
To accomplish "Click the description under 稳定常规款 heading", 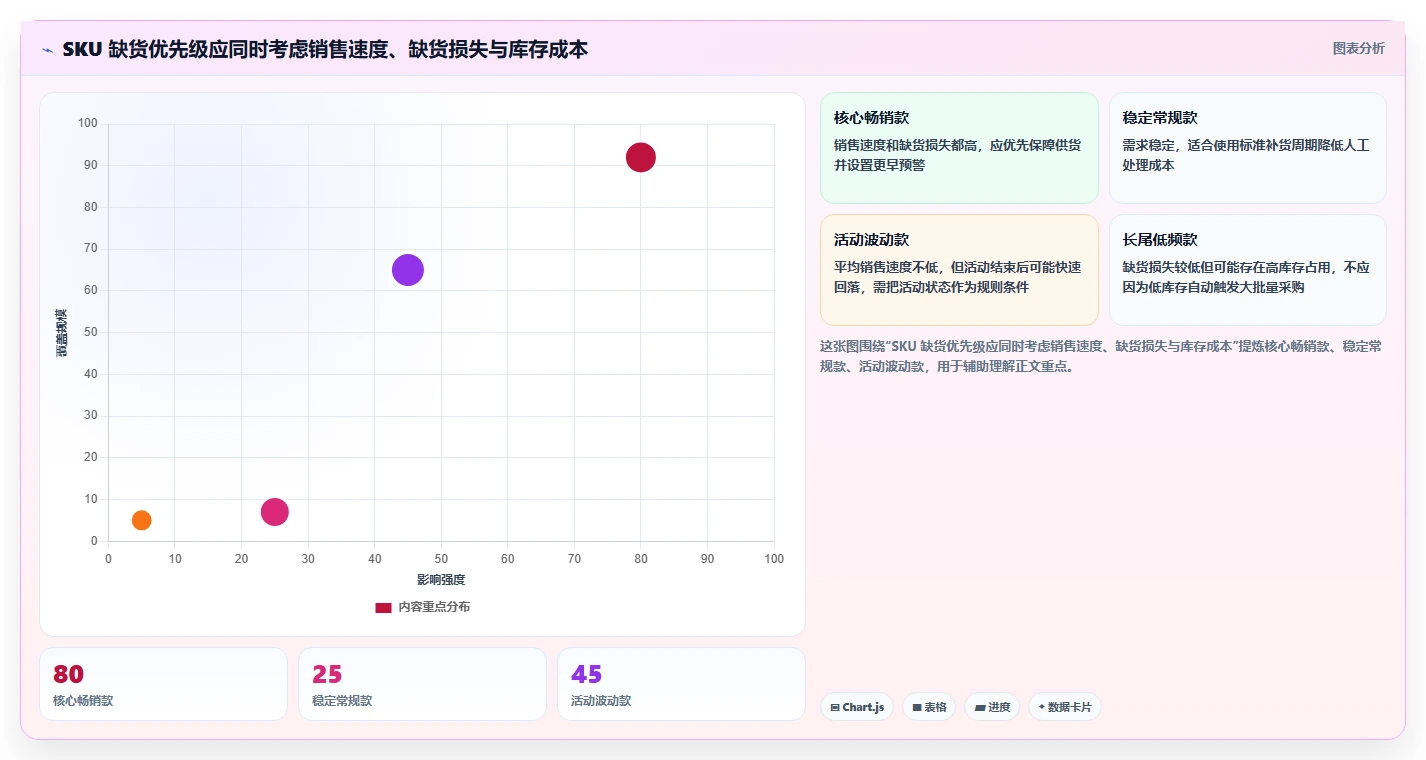I will pyautogui.click(x=1246, y=155).
